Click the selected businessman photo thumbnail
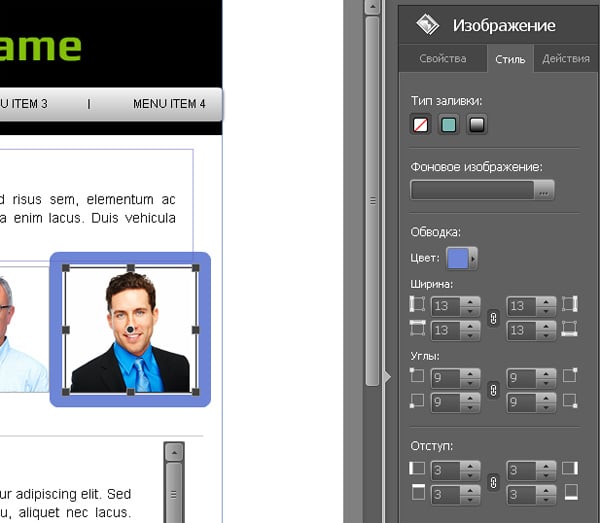This screenshot has height=523, width=600. tap(130, 331)
